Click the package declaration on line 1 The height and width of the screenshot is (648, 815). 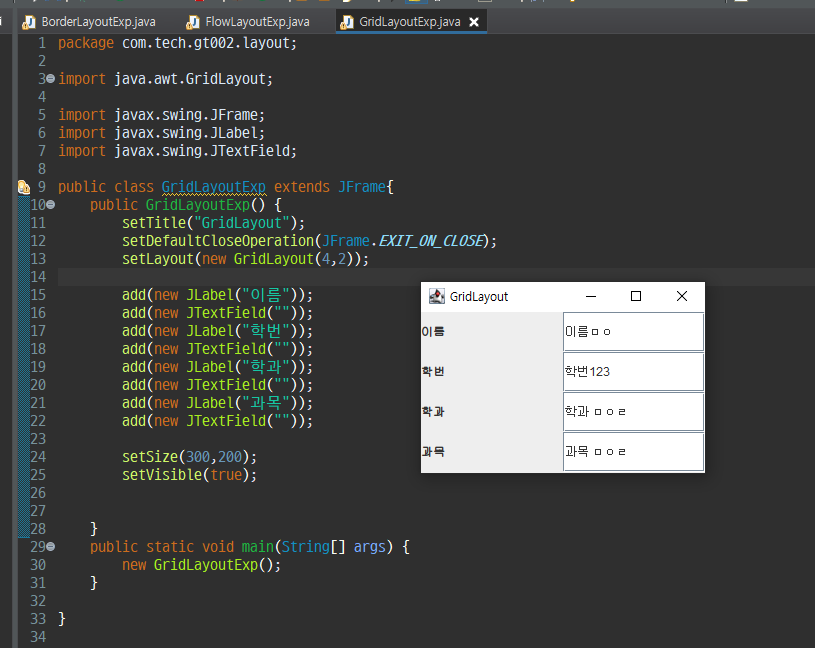[x=177, y=43]
